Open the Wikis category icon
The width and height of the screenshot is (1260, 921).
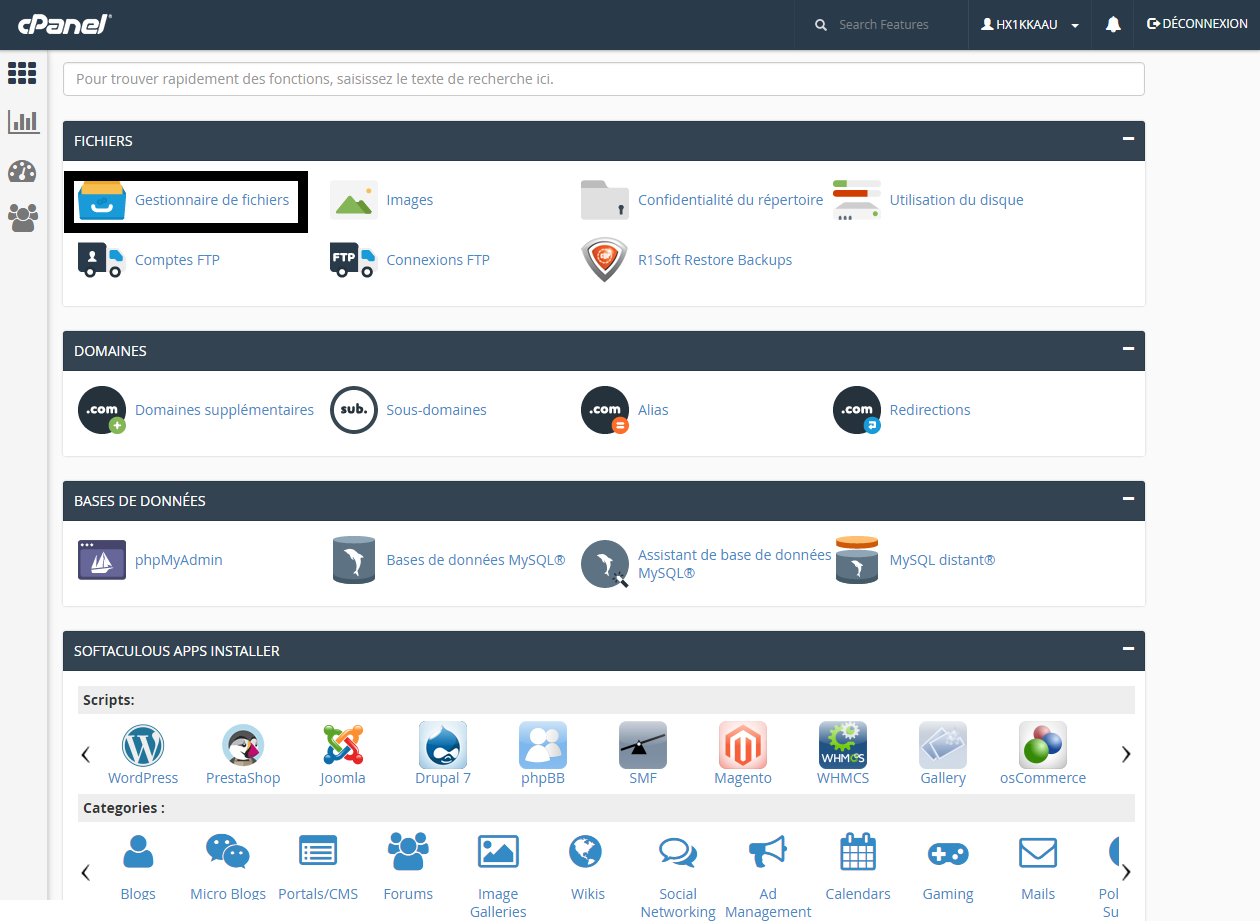(586, 852)
